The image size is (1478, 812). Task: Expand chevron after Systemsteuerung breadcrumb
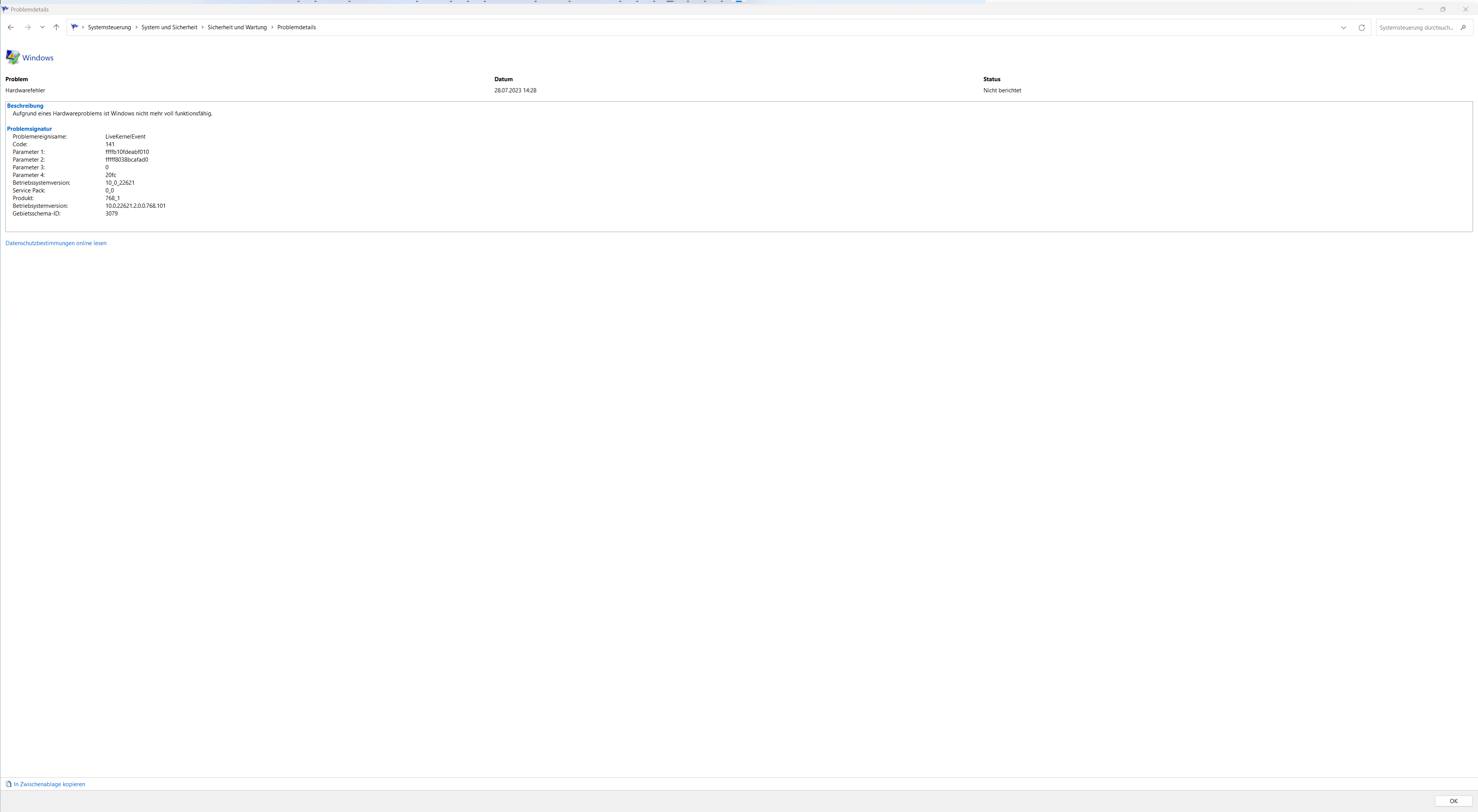pos(136,28)
